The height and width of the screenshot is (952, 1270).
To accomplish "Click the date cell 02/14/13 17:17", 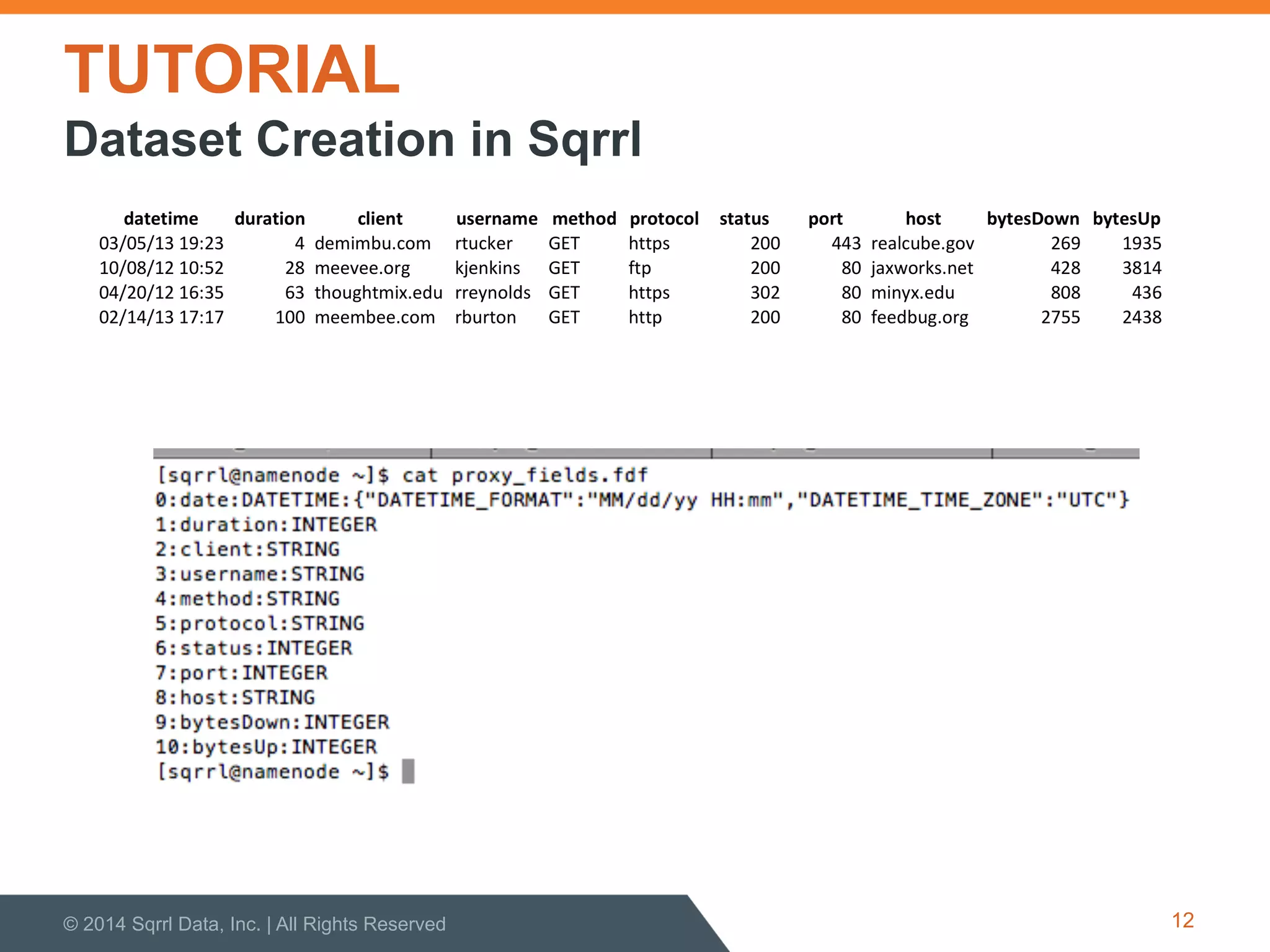I will (x=161, y=317).
